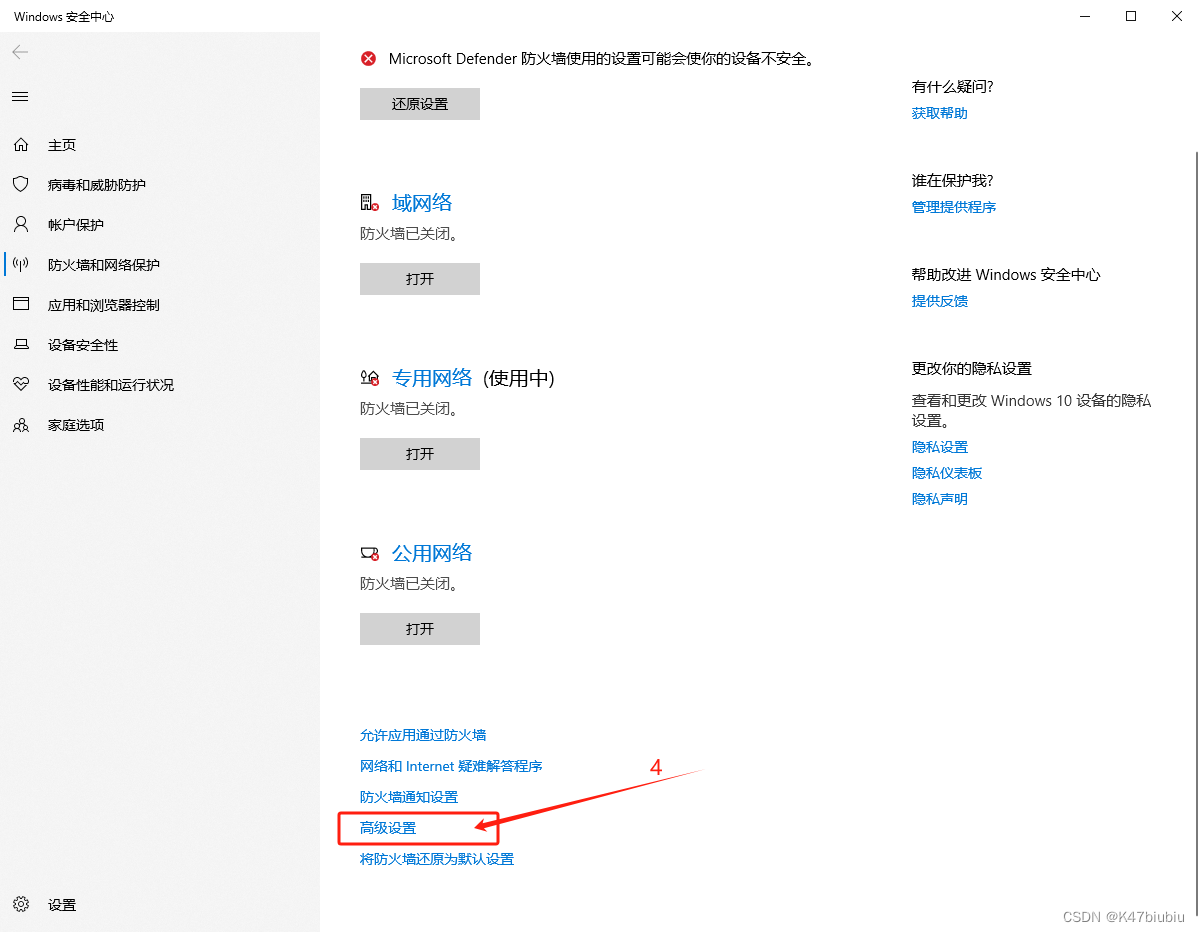Click 提供反馈 link
1200x932 pixels.
[940, 301]
